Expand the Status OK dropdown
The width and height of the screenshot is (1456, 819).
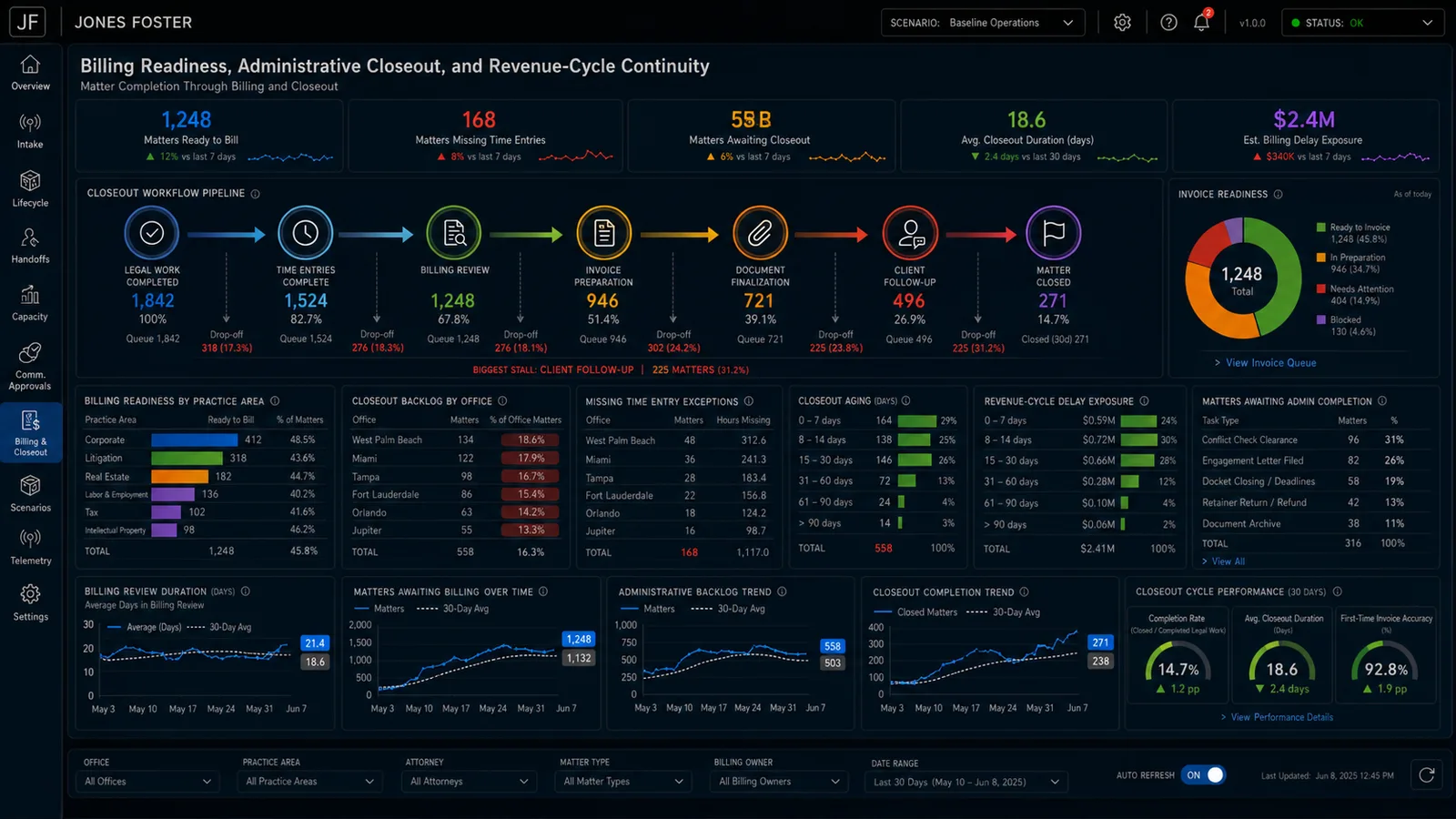[x=1362, y=23]
